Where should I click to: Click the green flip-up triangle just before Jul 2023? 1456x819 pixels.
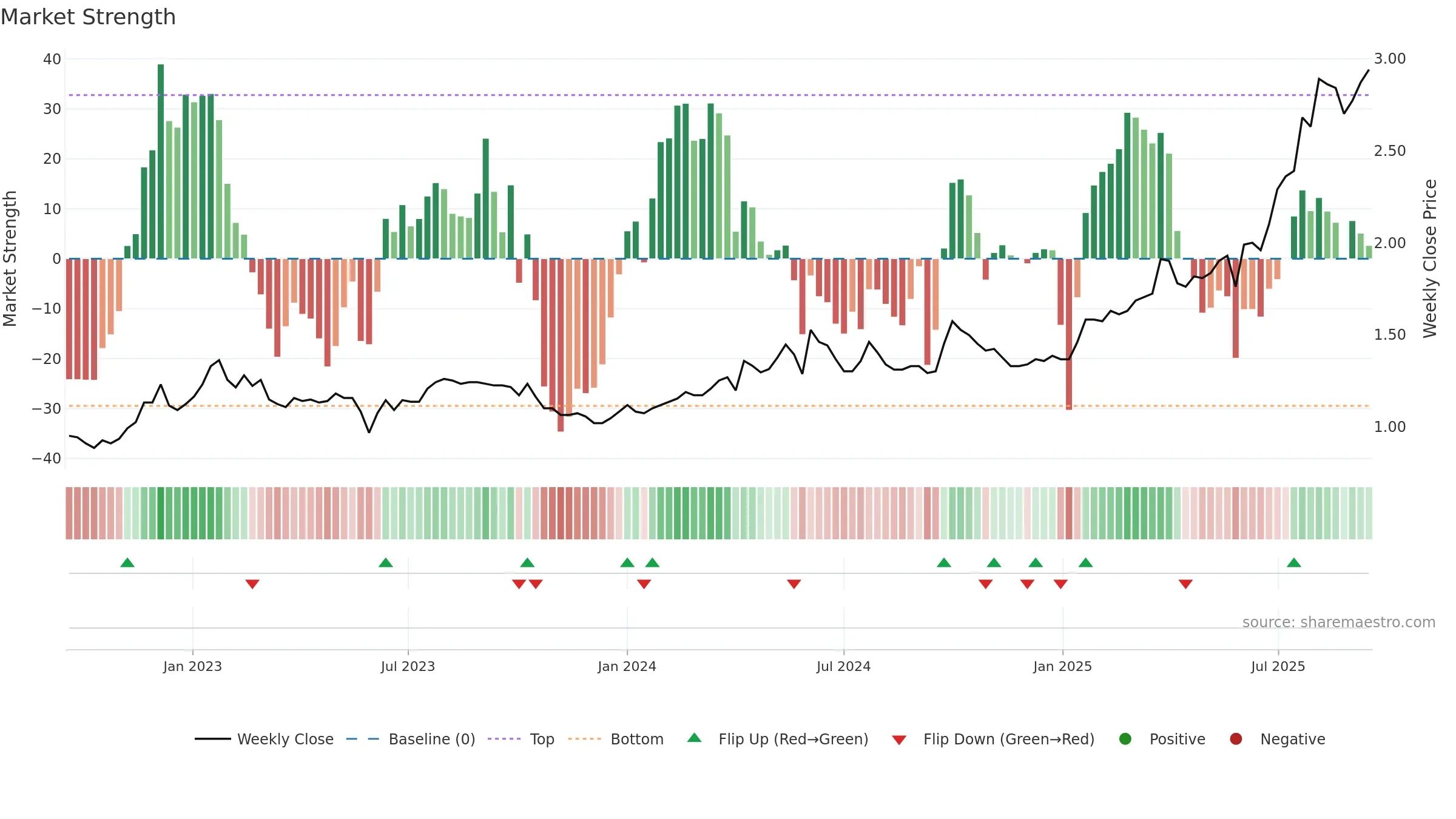click(386, 562)
